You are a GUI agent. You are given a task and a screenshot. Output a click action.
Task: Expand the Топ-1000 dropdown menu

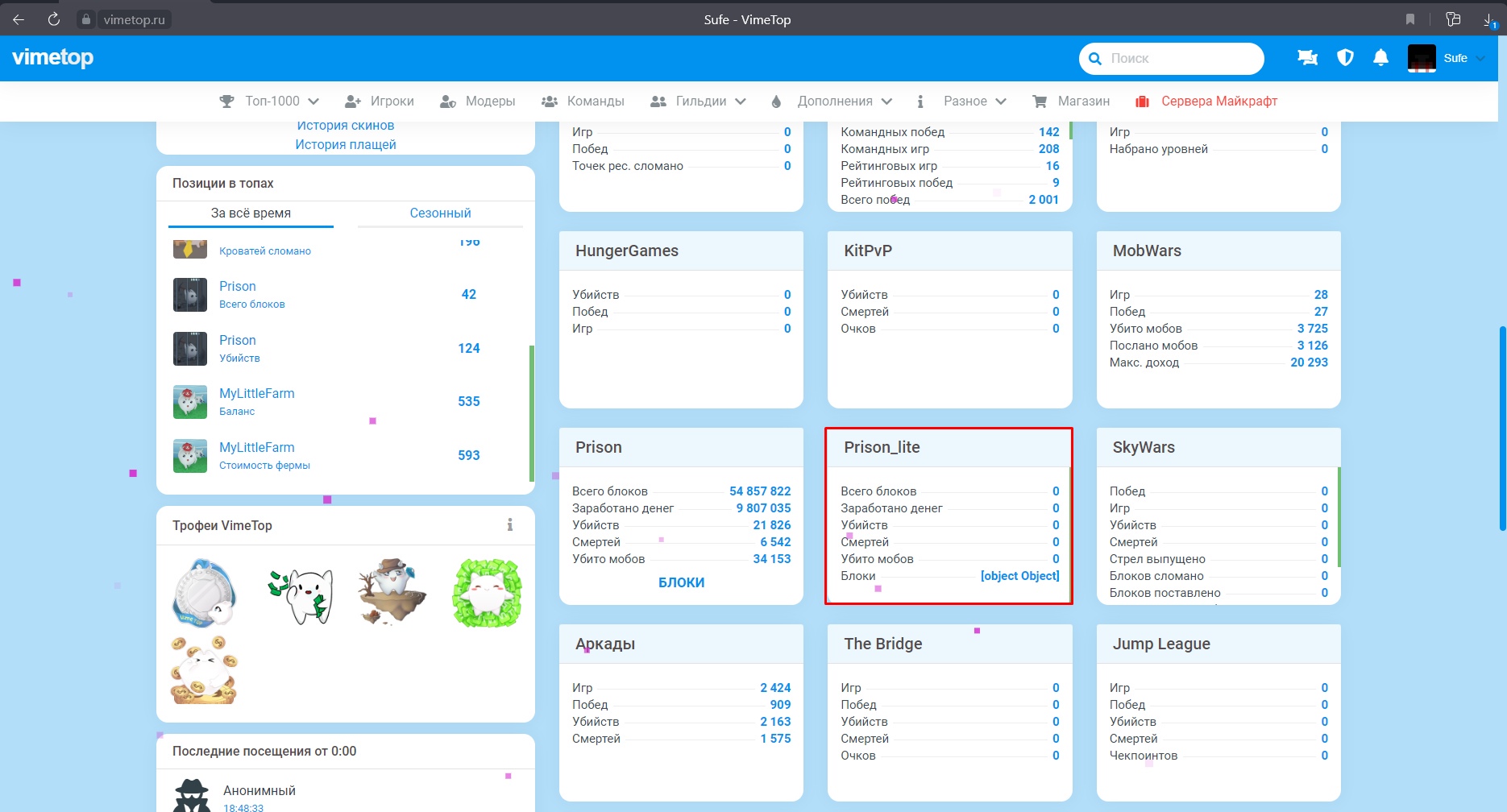(270, 101)
